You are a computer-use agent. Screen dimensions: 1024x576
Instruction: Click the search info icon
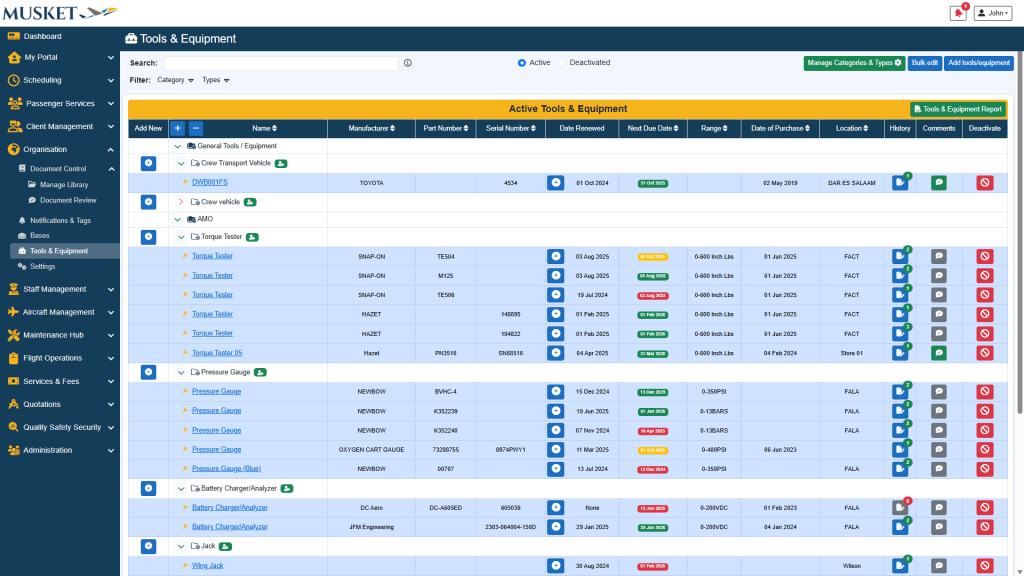click(408, 63)
